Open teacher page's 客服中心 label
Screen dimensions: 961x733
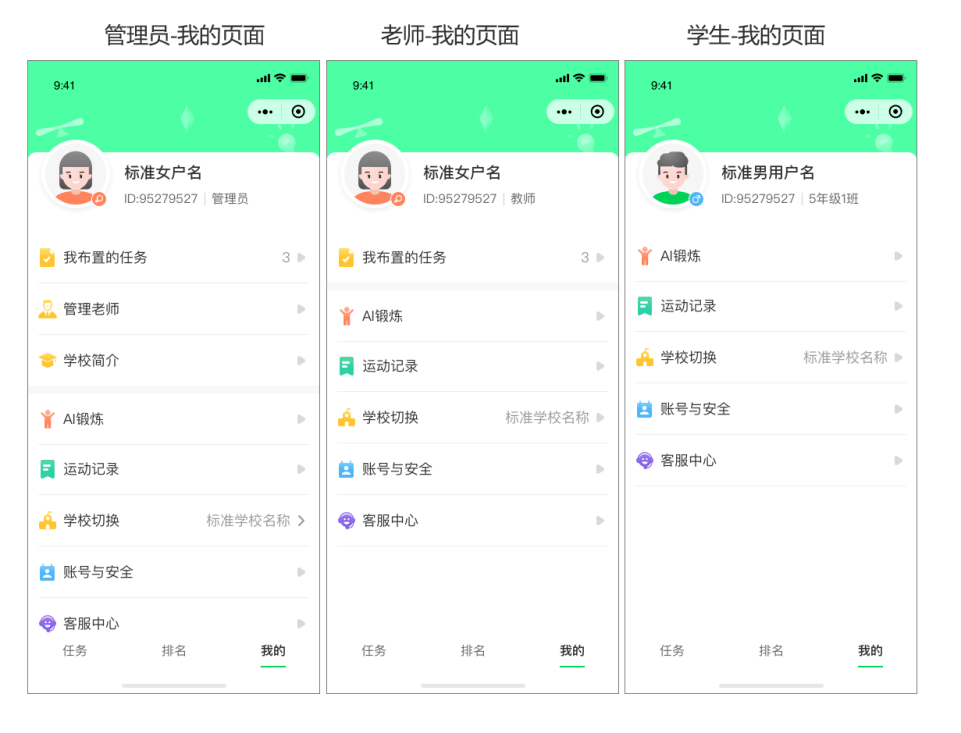[x=390, y=521]
